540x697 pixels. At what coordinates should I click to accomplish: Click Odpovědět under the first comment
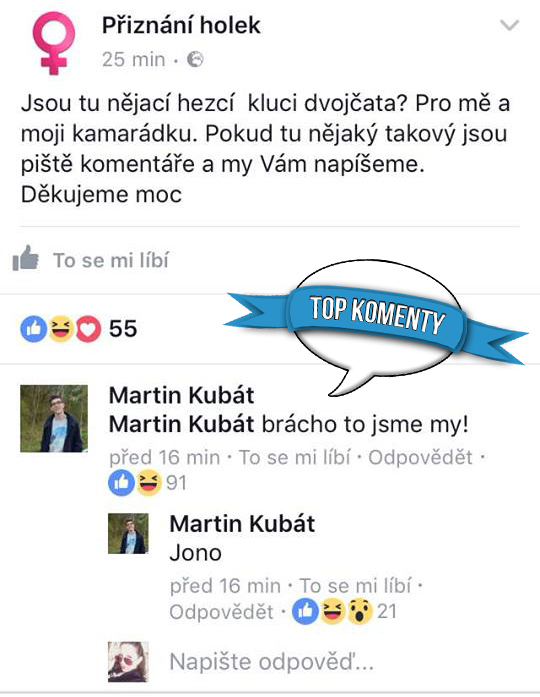pyautogui.click(x=420, y=457)
